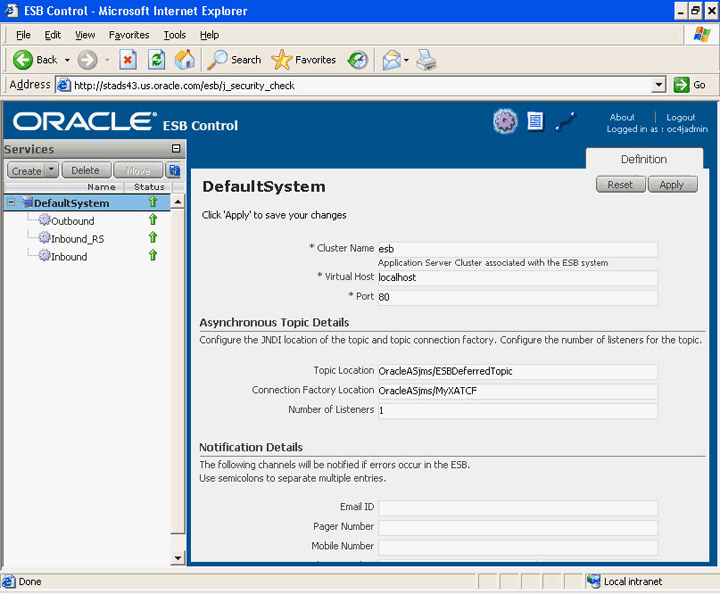This screenshot has height=594, width=720.
Task: Focus the Topic Location field
Action: pos(518,371)
